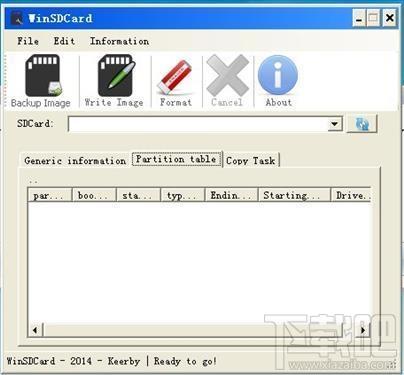Select the Partition table tab
The width and height of the screenshot is (404, 375).
(x=177, y=159)
